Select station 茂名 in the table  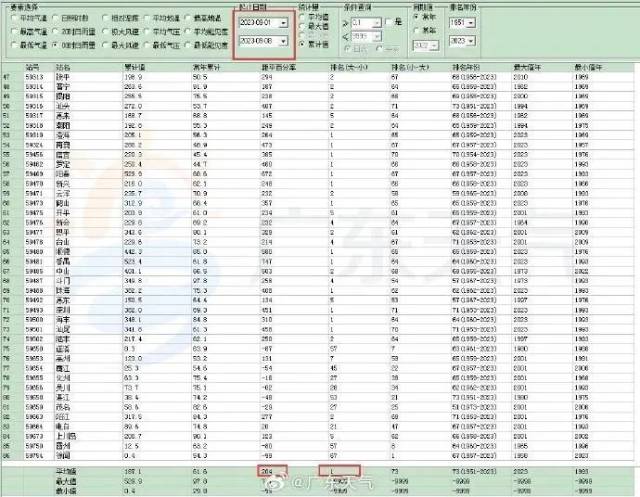coord(63,407)
